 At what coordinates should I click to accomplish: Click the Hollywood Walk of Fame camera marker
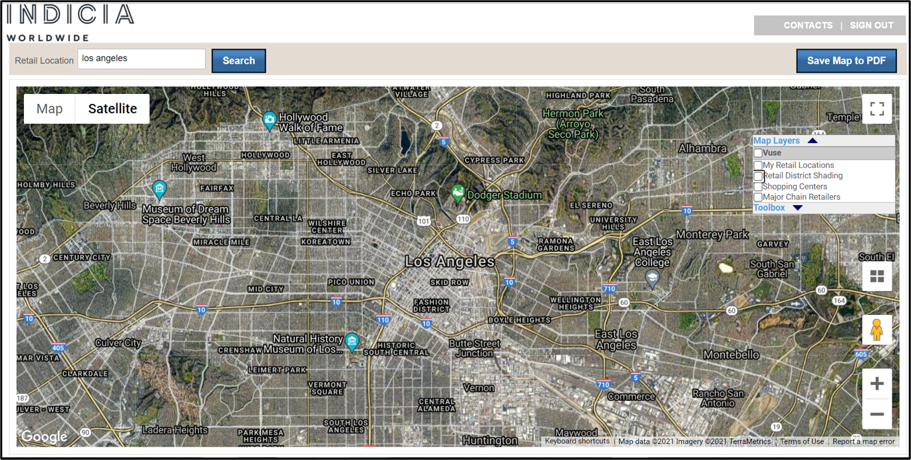[269, 120]
